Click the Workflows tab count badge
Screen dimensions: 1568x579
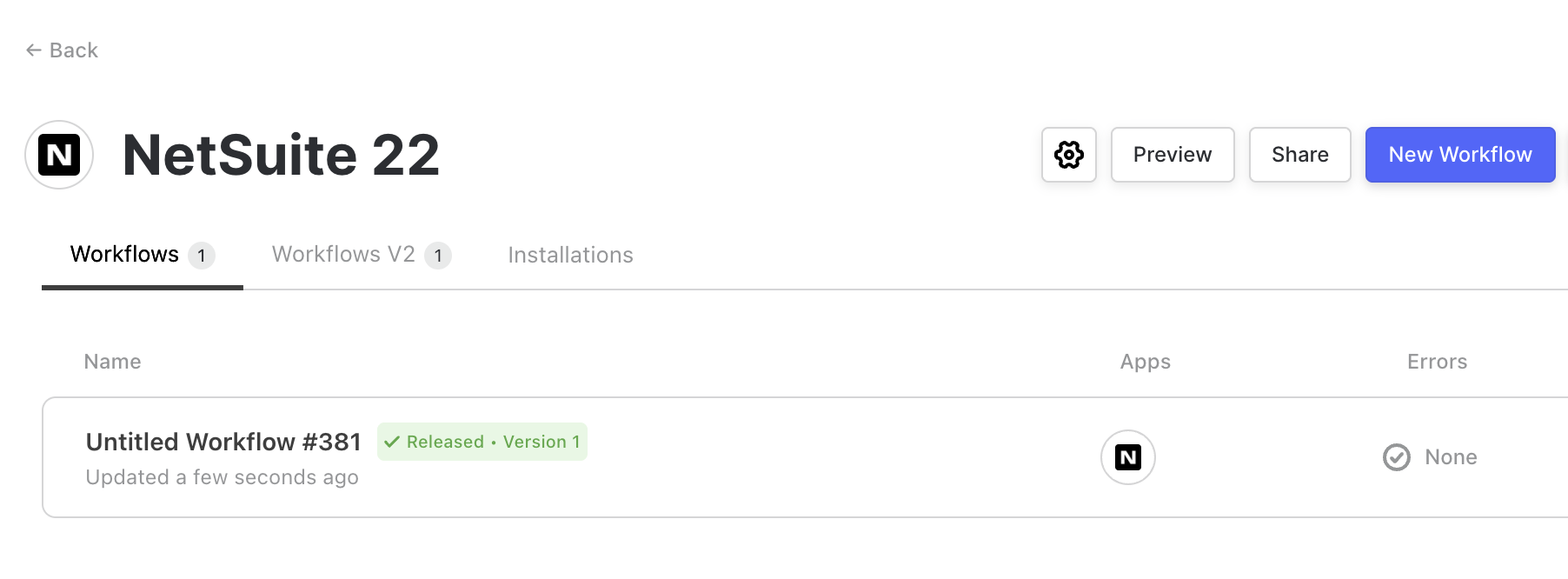pos(202,256)
